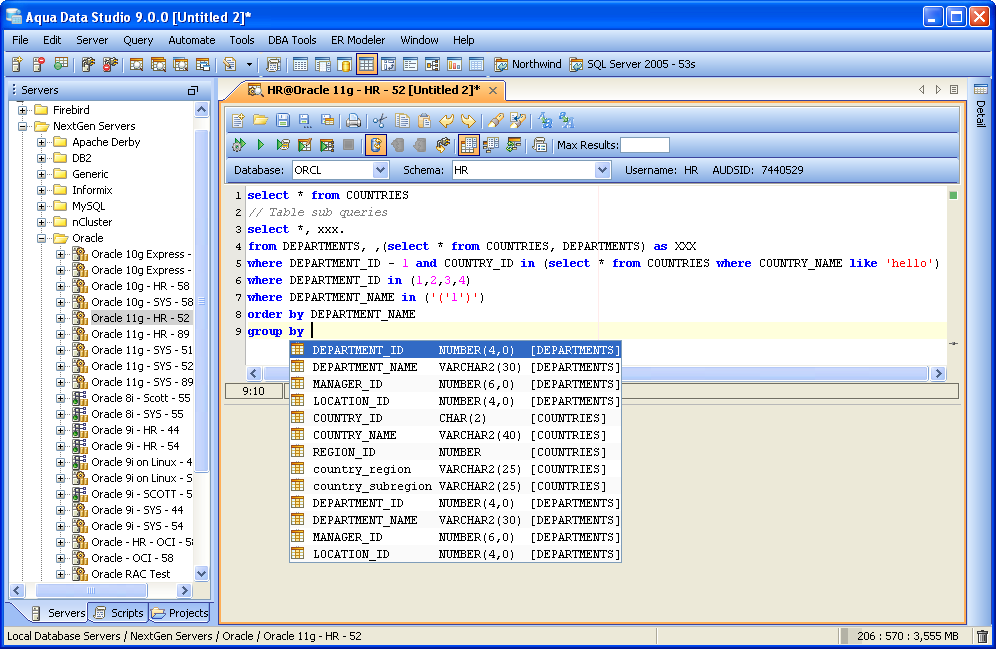Click the trash can icon in status bar
Image resolution: width=996 pixels, height=649 pixels.
pyautogui.click(x=982, y=636)
